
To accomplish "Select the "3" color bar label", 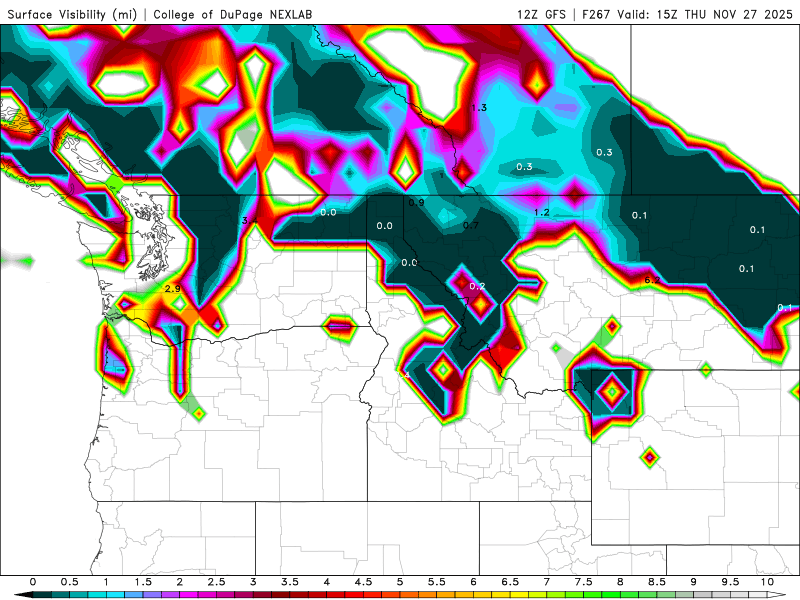I will [253, 582].
